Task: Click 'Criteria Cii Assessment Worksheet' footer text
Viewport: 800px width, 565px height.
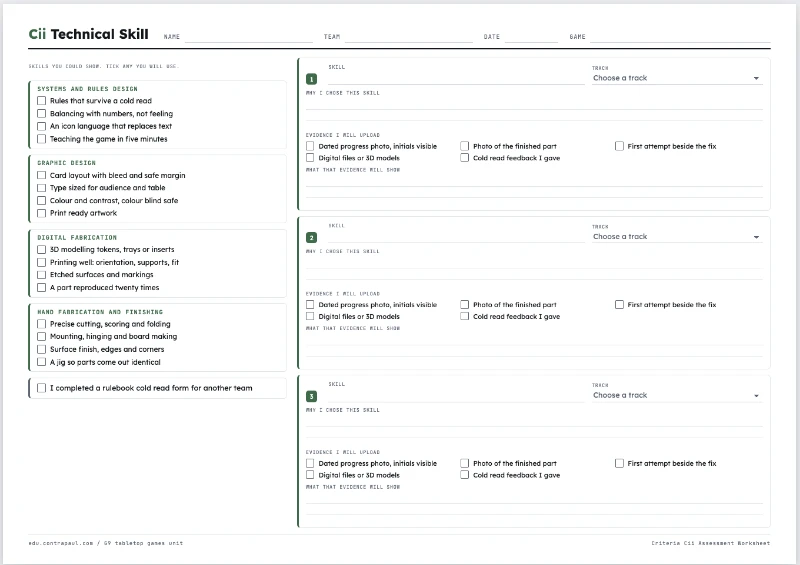Action: [x=711, y=543]
